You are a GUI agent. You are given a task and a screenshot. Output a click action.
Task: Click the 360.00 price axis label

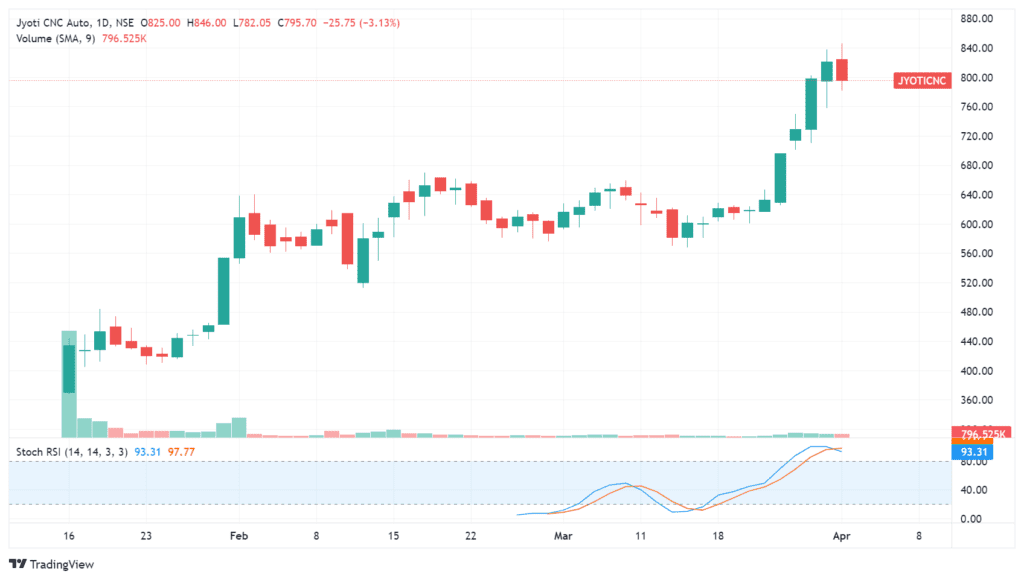pyautogui.click(x=976, y=400)
